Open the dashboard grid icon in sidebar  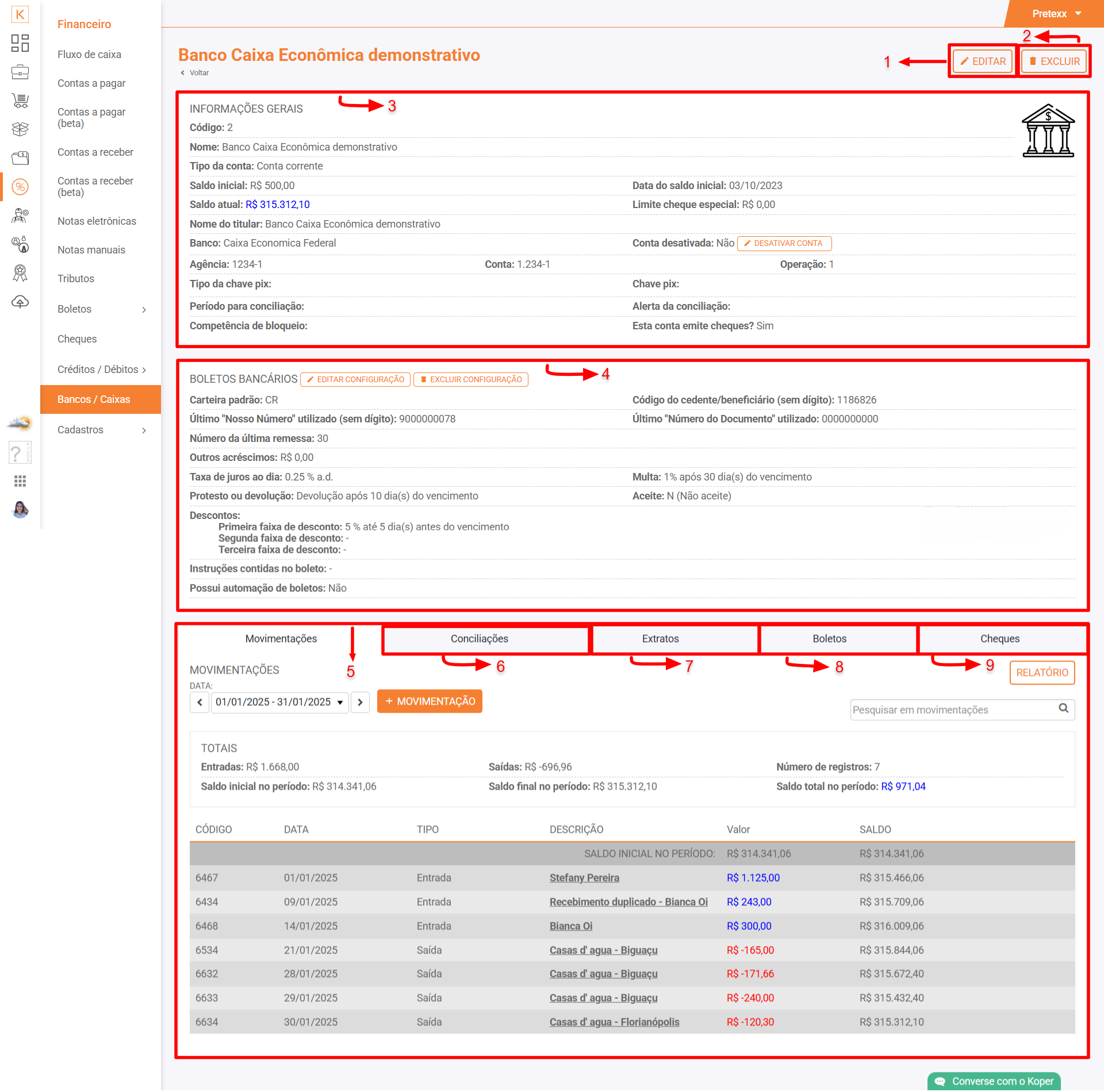[20, 43]
